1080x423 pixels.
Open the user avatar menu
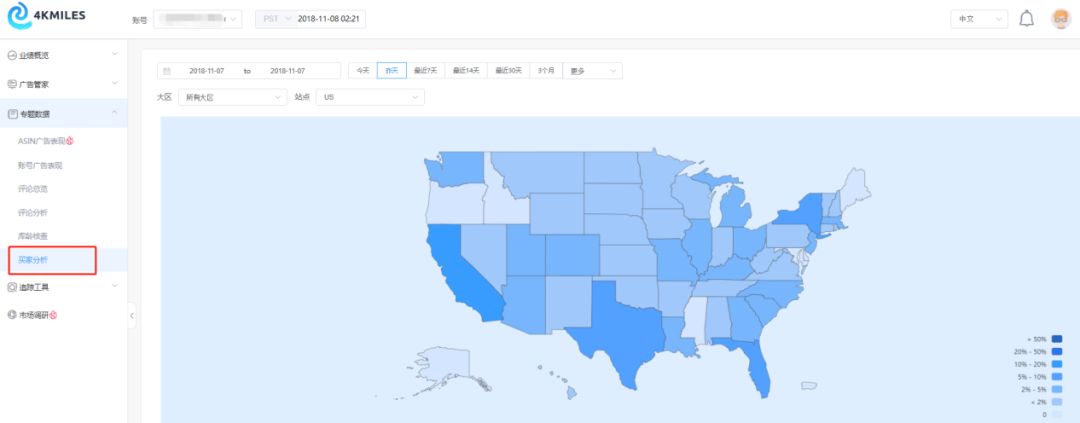click(x=1061, y=19)
